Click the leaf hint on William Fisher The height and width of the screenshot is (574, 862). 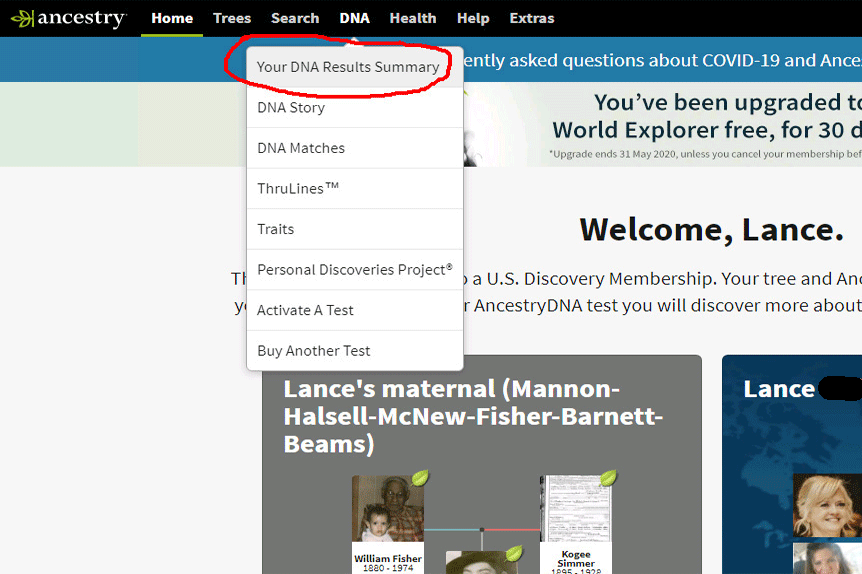pyautogui.click(x=420, y=478)
